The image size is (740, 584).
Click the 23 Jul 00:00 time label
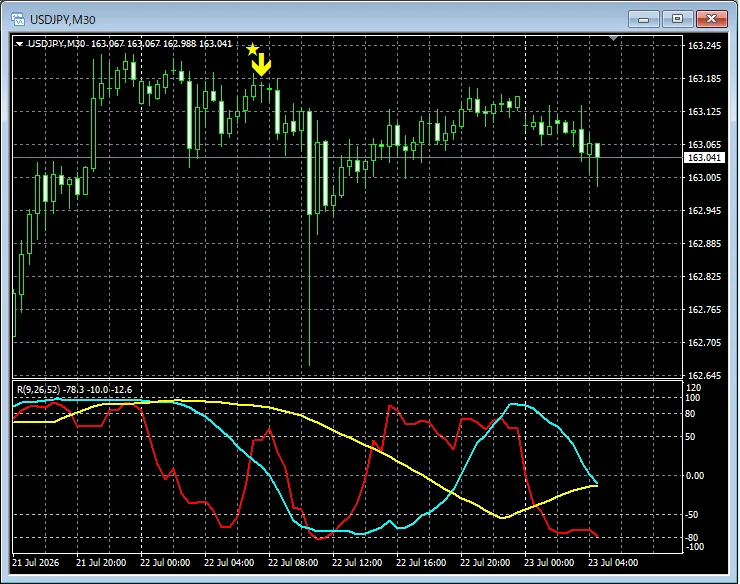549,563
